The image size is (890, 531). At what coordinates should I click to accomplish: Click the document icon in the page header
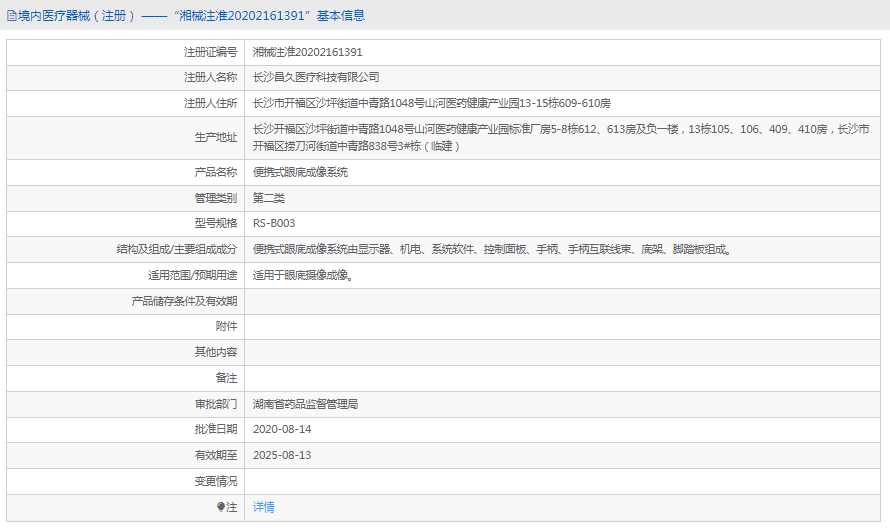(x=11, y=16)
